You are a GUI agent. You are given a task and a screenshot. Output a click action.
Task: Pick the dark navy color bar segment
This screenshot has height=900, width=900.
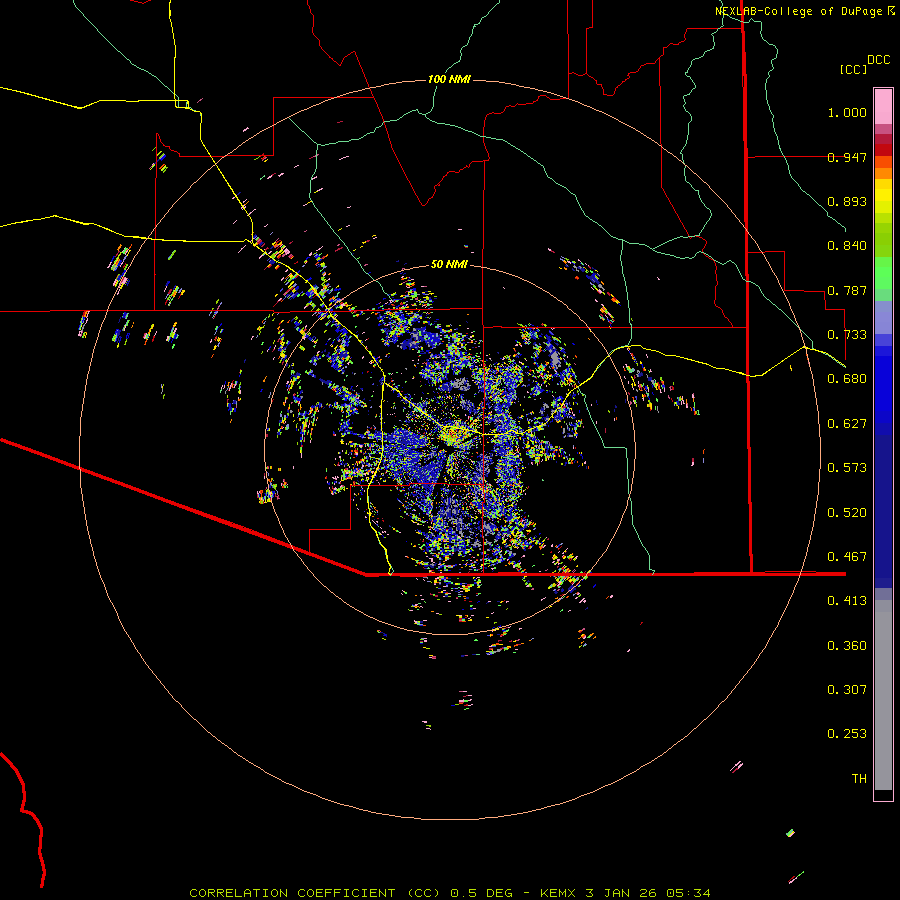tap(883, 505)
